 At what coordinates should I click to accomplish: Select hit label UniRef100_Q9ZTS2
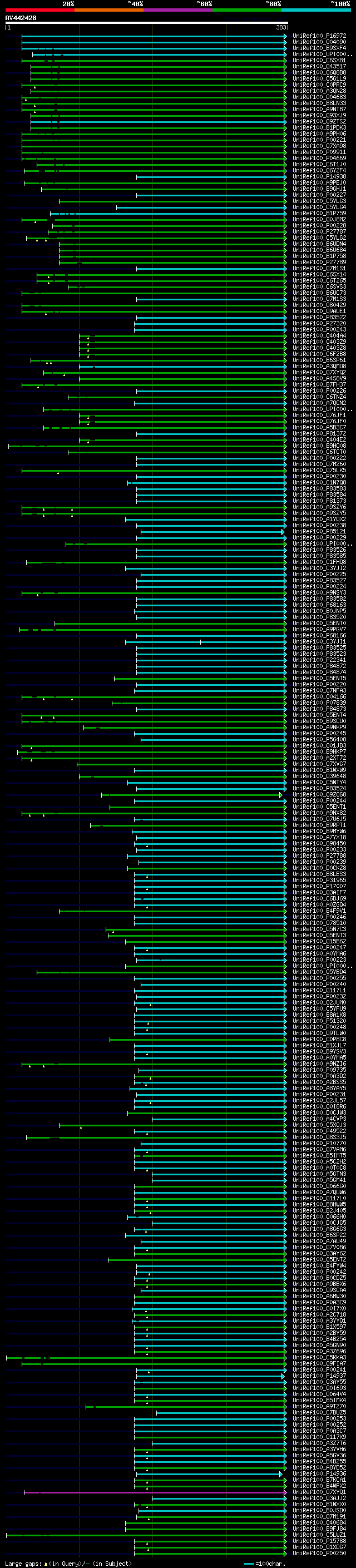point(319,122)
